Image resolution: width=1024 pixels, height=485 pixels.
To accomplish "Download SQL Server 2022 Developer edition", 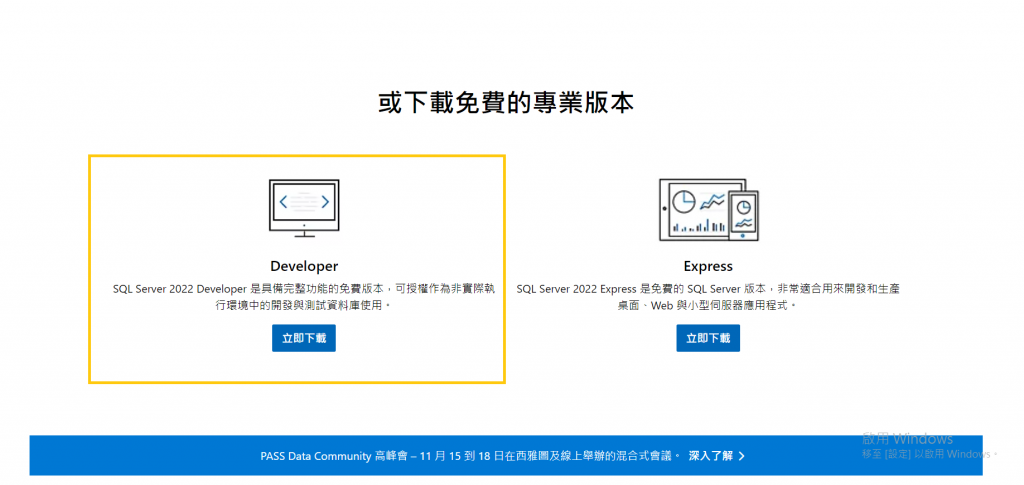I will 304,338.
